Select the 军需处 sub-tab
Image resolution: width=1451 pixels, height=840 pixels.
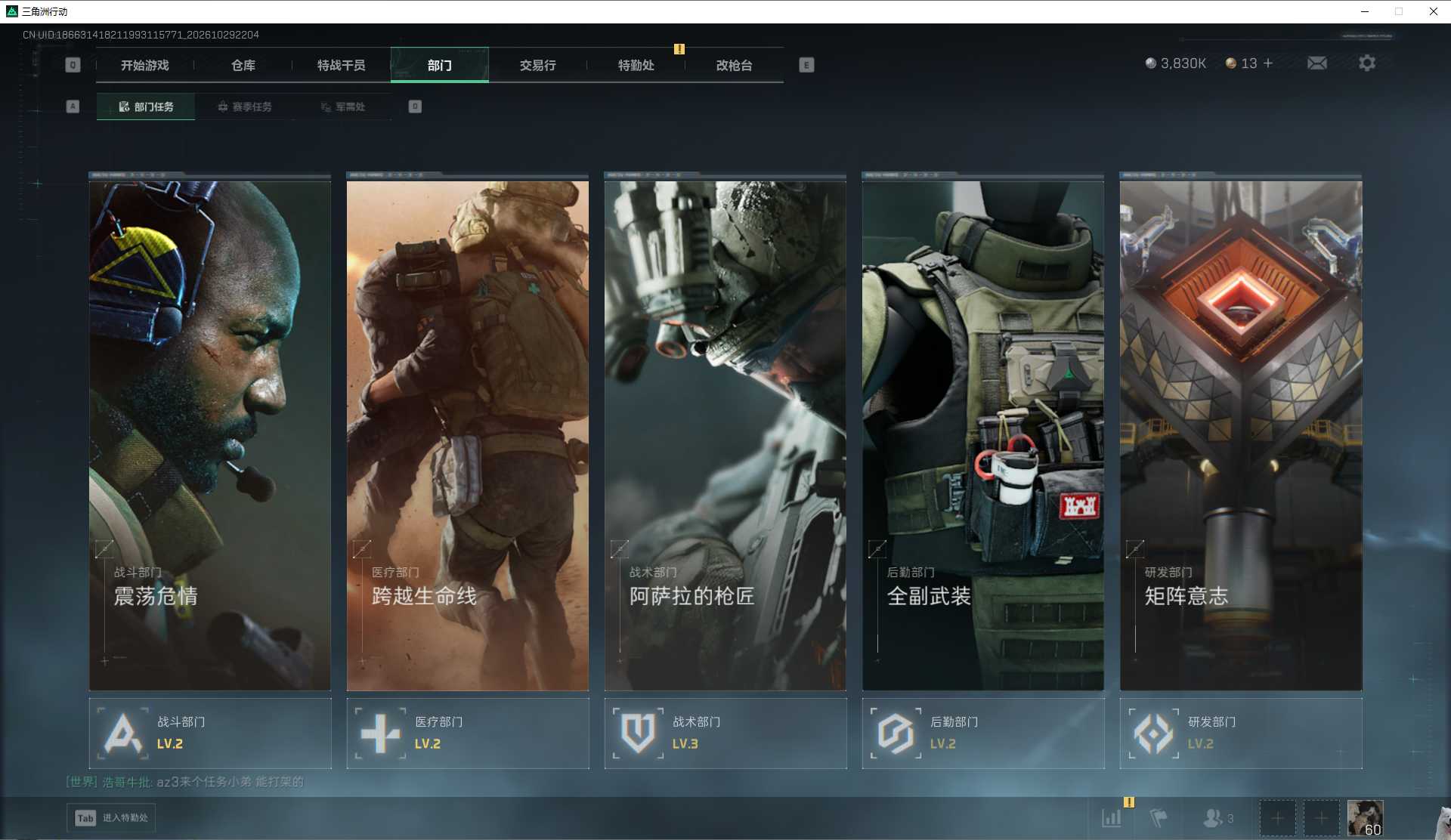pos(343,107)
